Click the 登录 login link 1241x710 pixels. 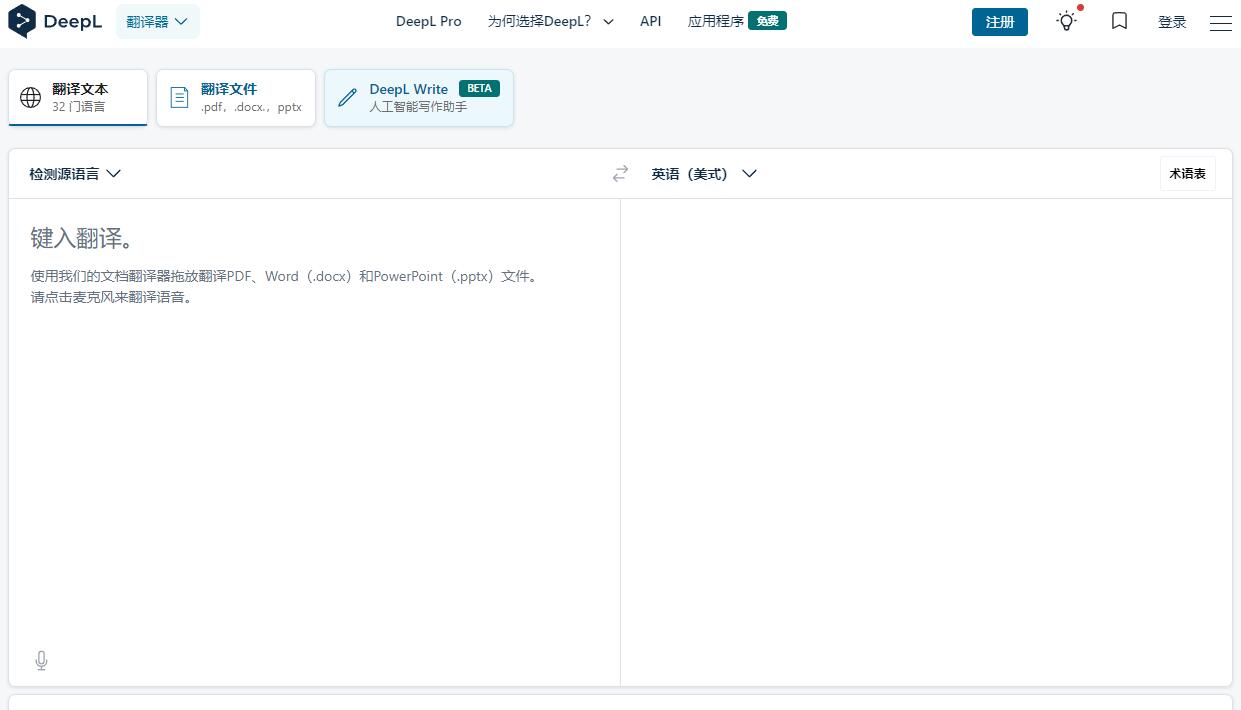(1172, 22)
